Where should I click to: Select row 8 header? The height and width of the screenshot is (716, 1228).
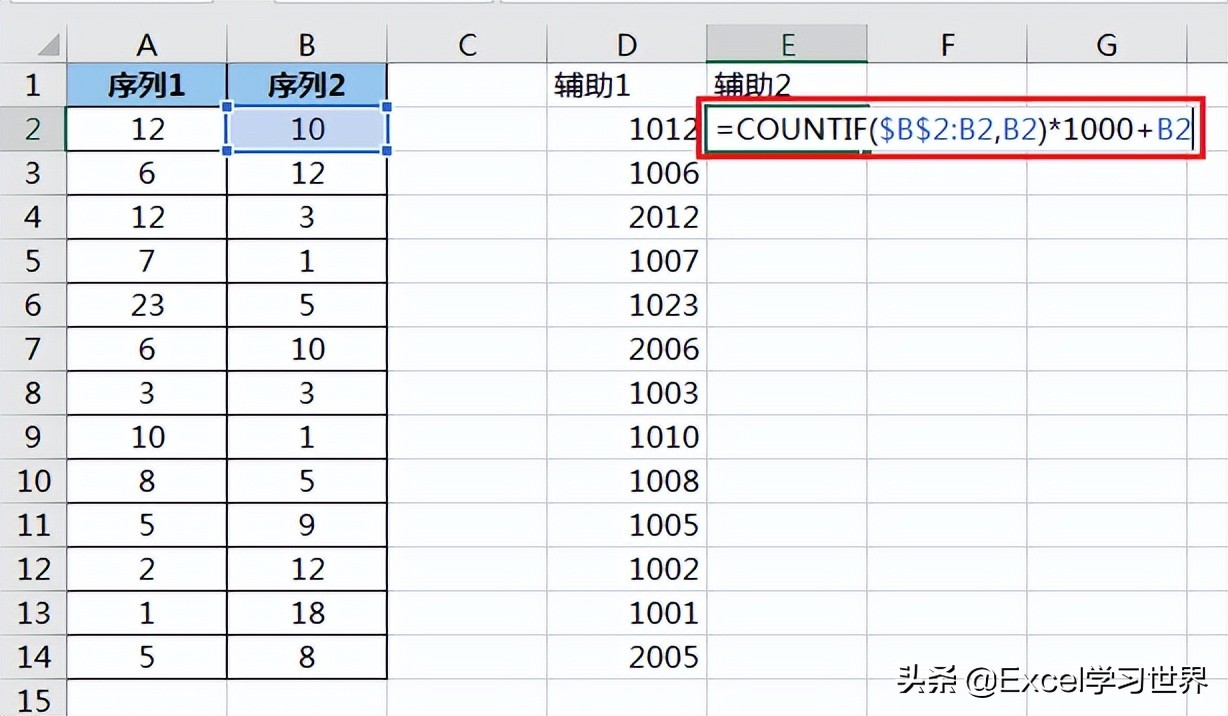pyautogui.click(x=33, y=393)
